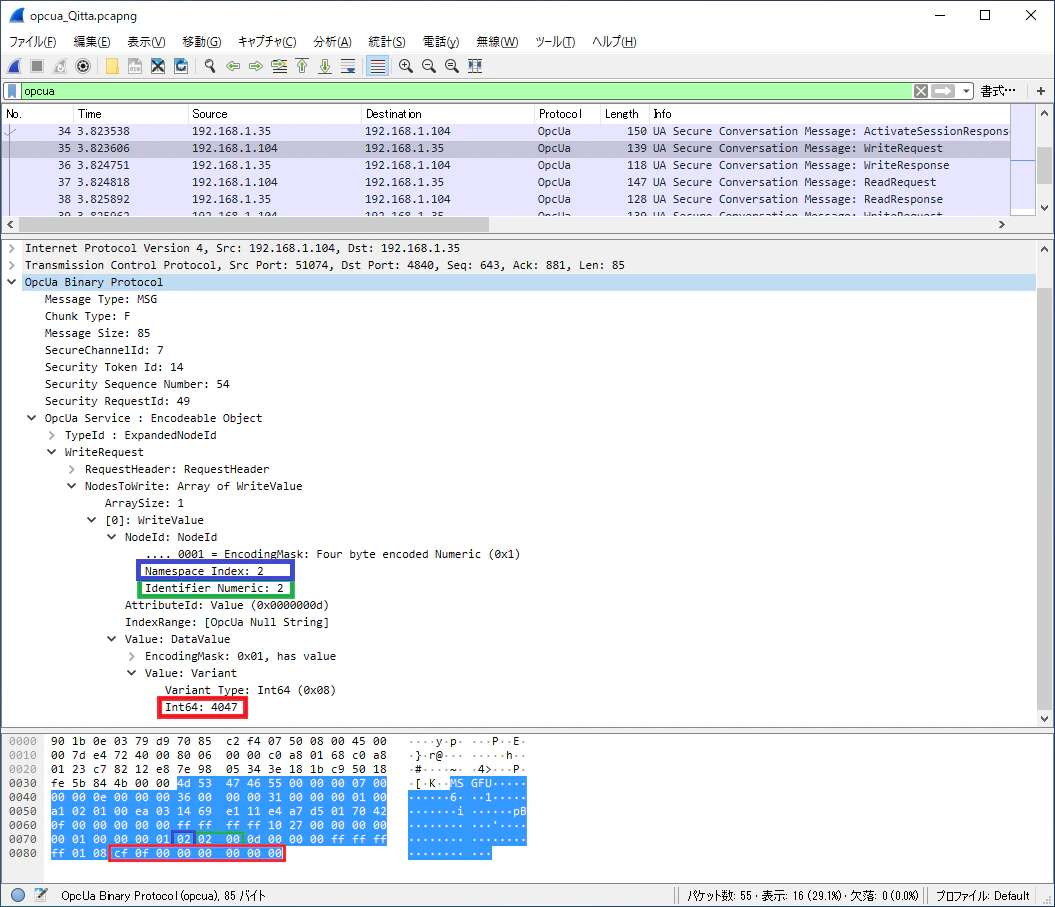Image resolution: width=1055 pixels, height=907 pixels.
Task: Save the capture file icon
Action: (135, 66)
